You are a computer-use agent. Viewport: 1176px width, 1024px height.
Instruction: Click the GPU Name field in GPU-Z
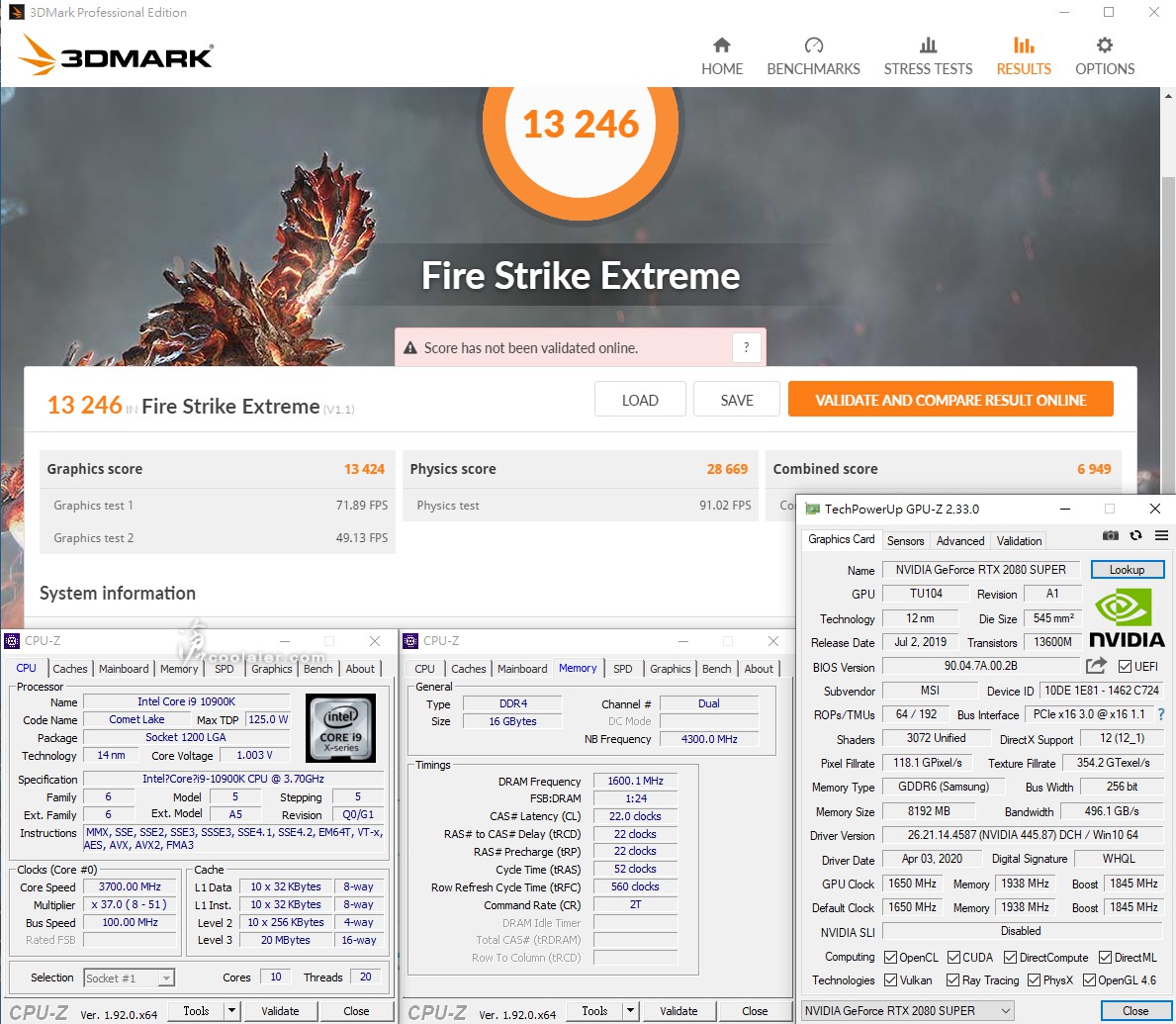[980, 570]
